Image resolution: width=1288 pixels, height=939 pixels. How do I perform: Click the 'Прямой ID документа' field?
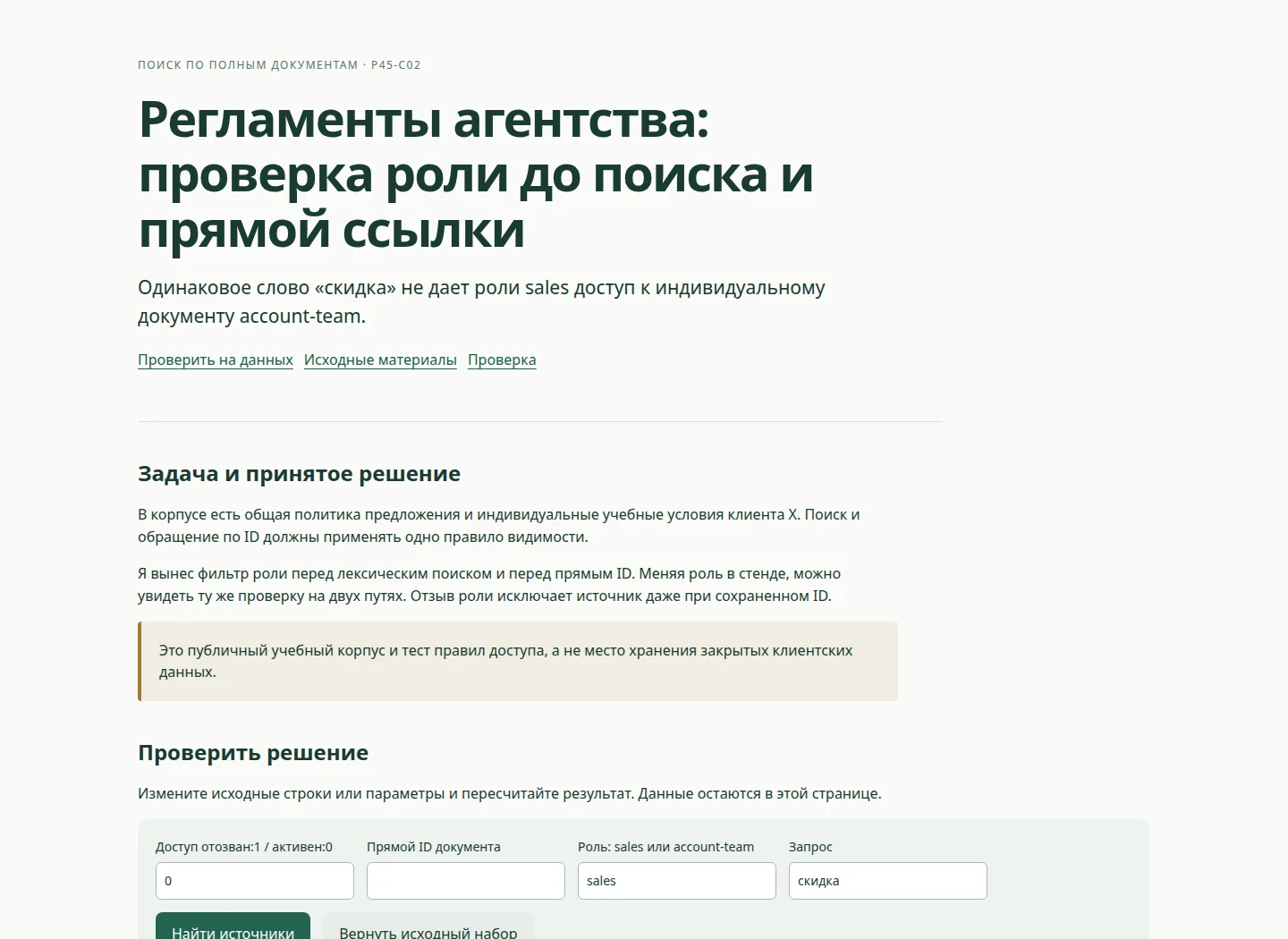click(x=466, y=881)
